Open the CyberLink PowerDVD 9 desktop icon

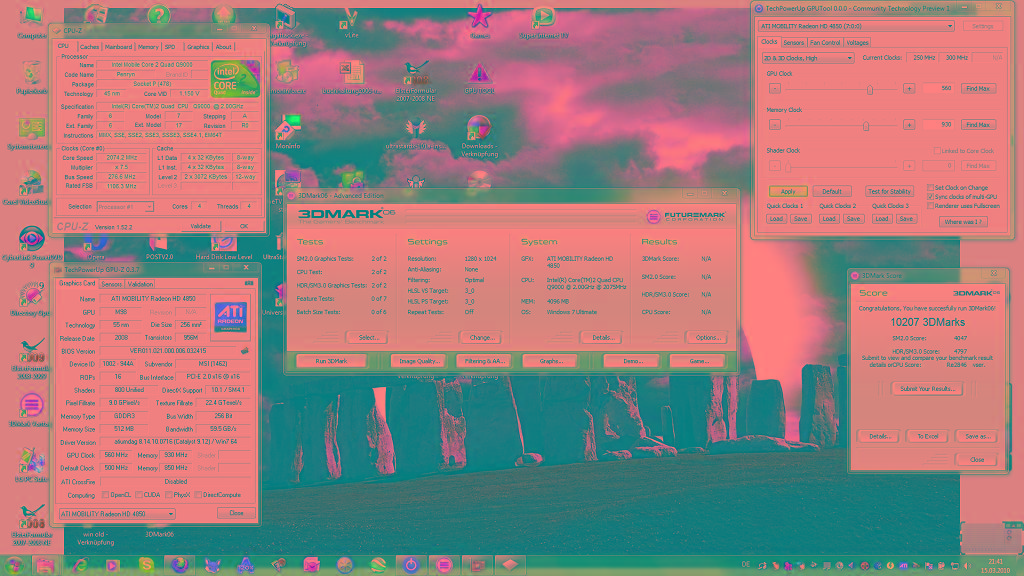tap(31, 247)
